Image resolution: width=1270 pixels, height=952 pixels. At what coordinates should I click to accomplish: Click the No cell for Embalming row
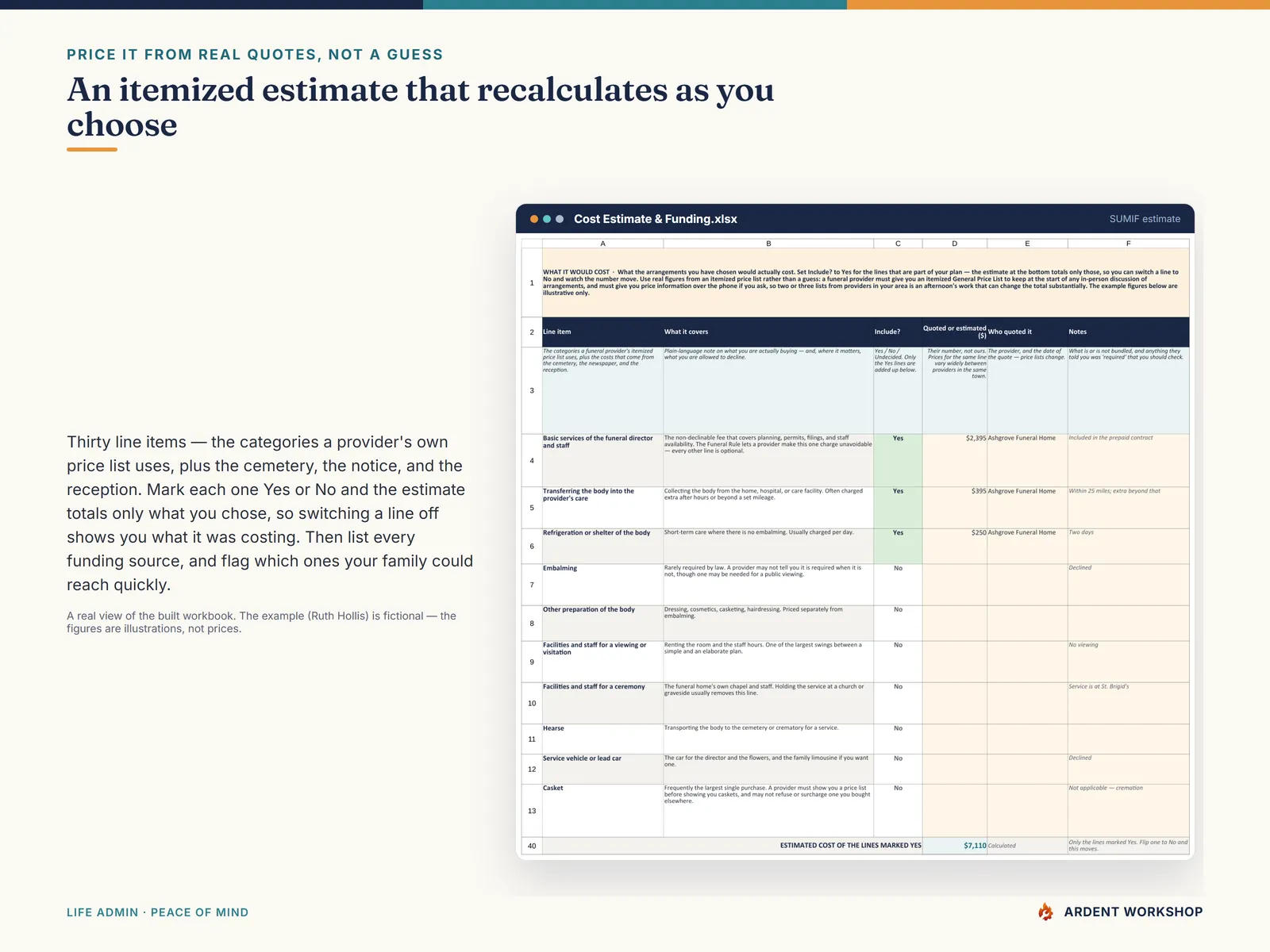point(898,585)
